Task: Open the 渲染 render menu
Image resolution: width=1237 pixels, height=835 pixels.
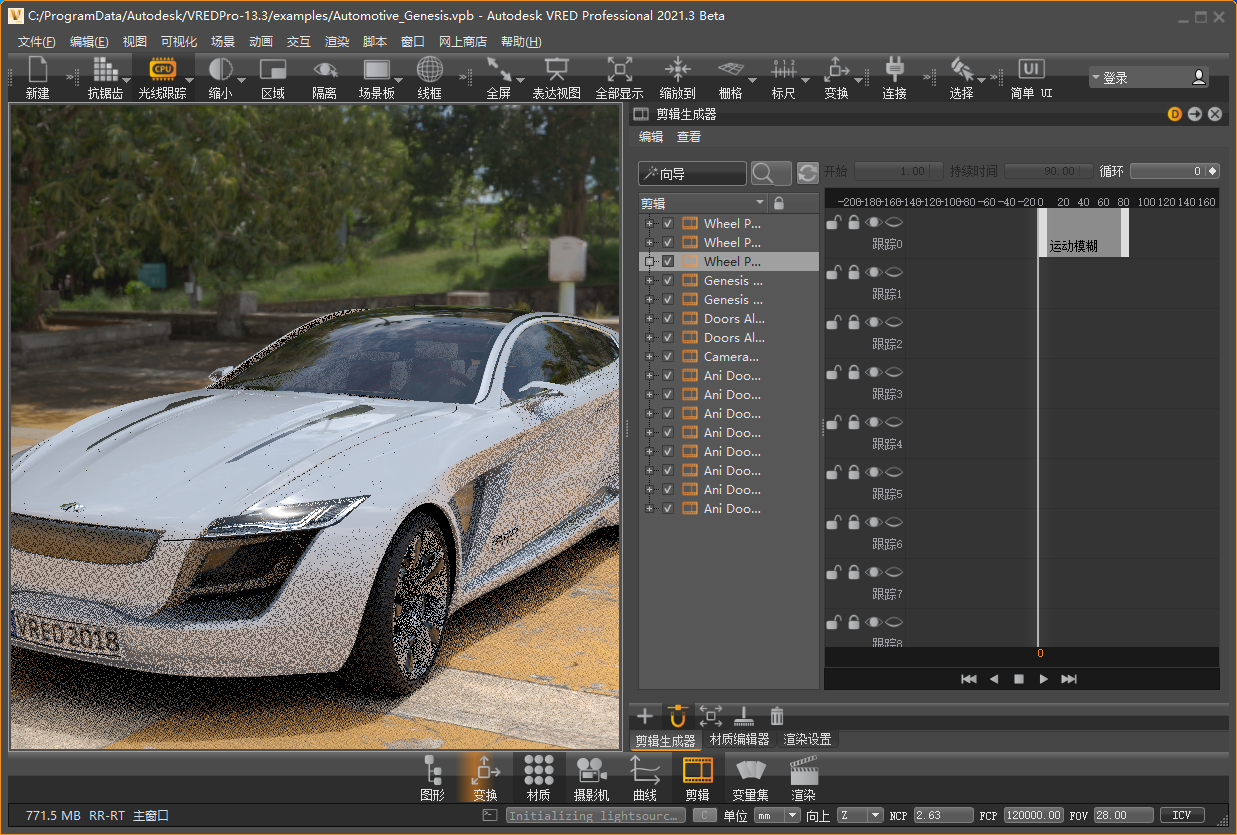Action: pos(337,42)
